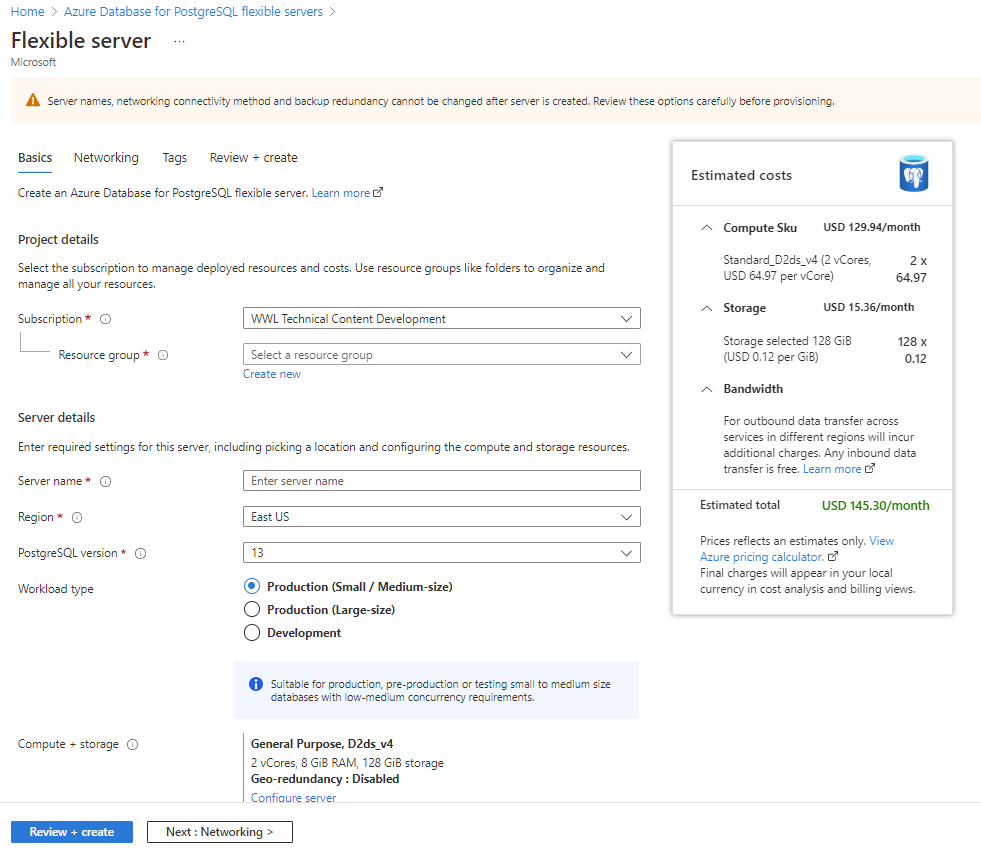
Task: Click the PostgreSQL version info icon
Action: 139,553
